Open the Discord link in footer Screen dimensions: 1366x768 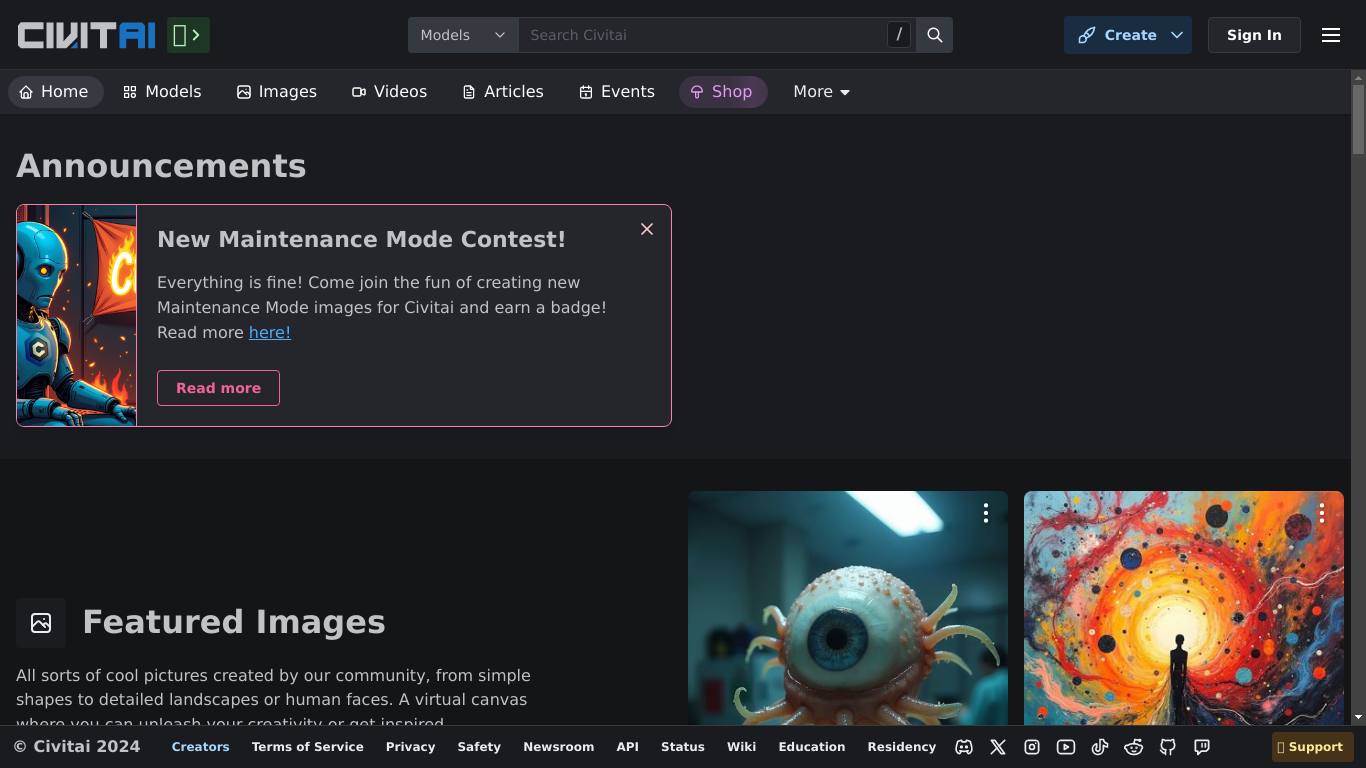click(964, 747)
